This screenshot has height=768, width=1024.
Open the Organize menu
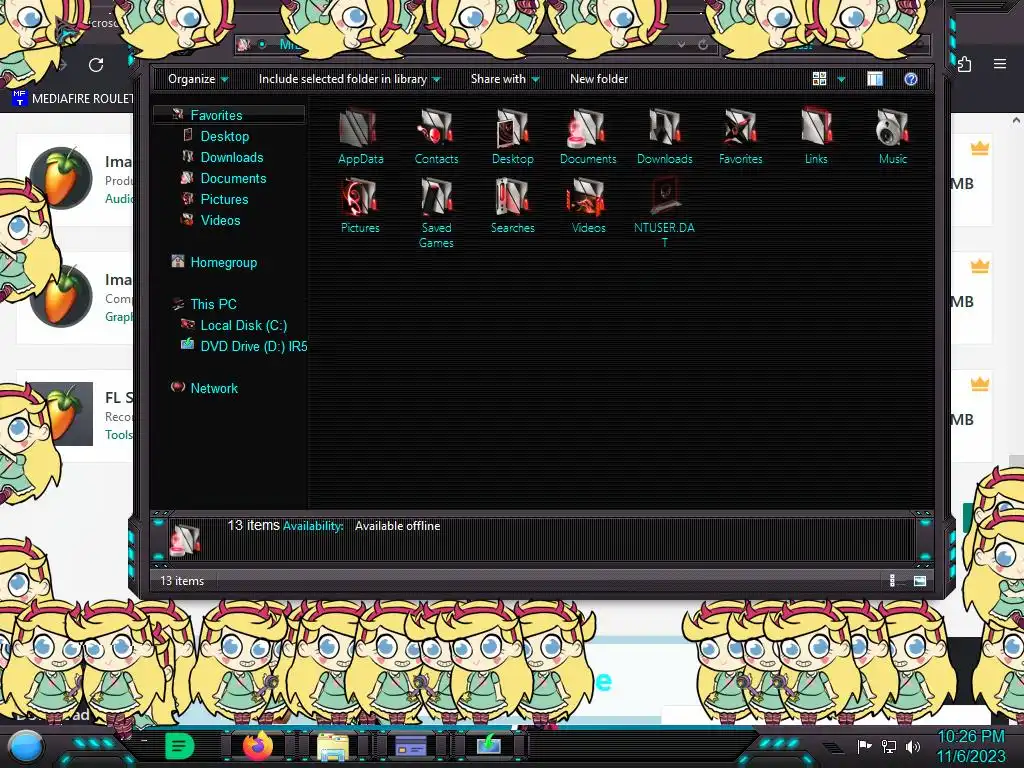coord(198,79)
